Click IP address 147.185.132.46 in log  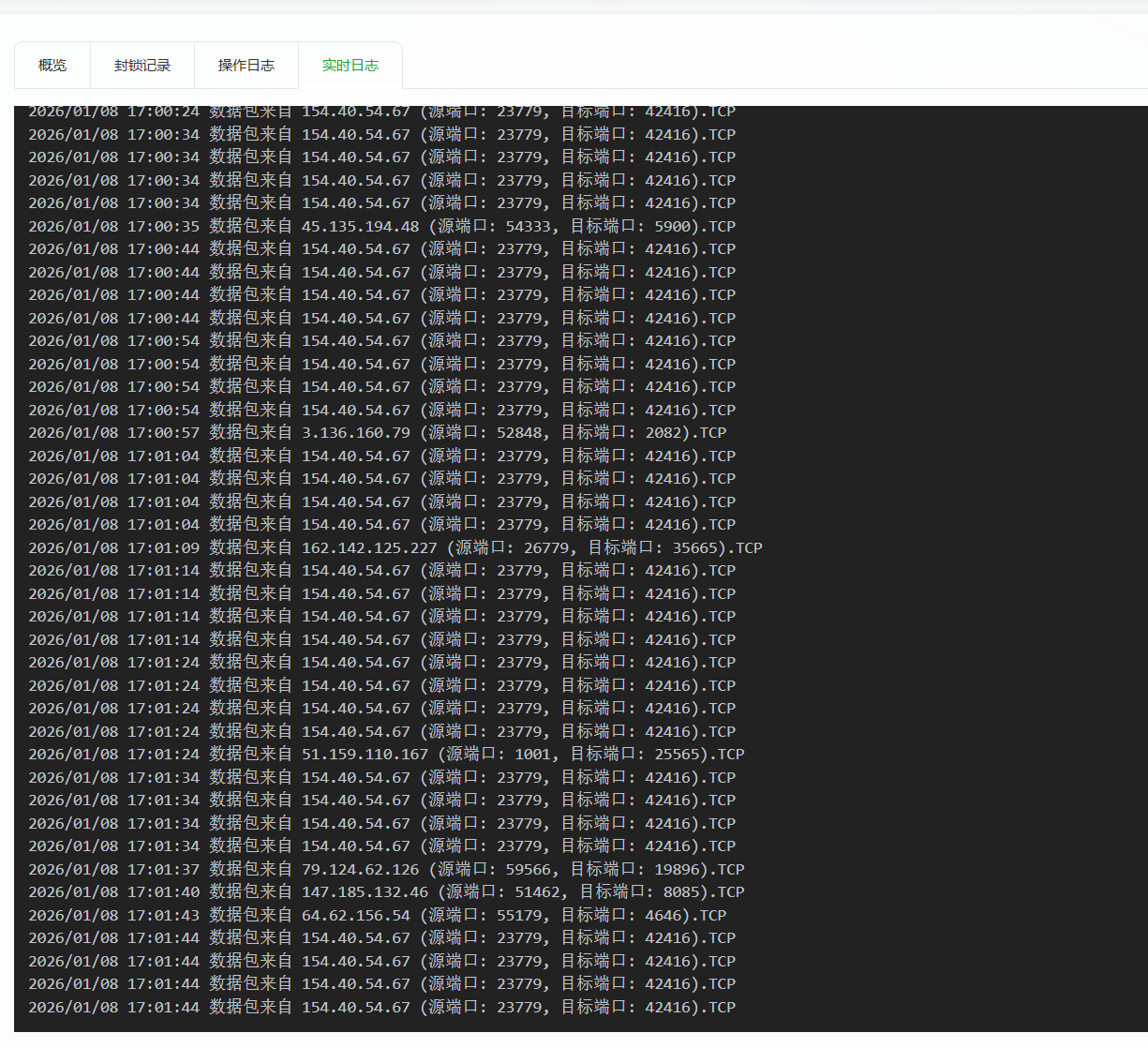365,892
